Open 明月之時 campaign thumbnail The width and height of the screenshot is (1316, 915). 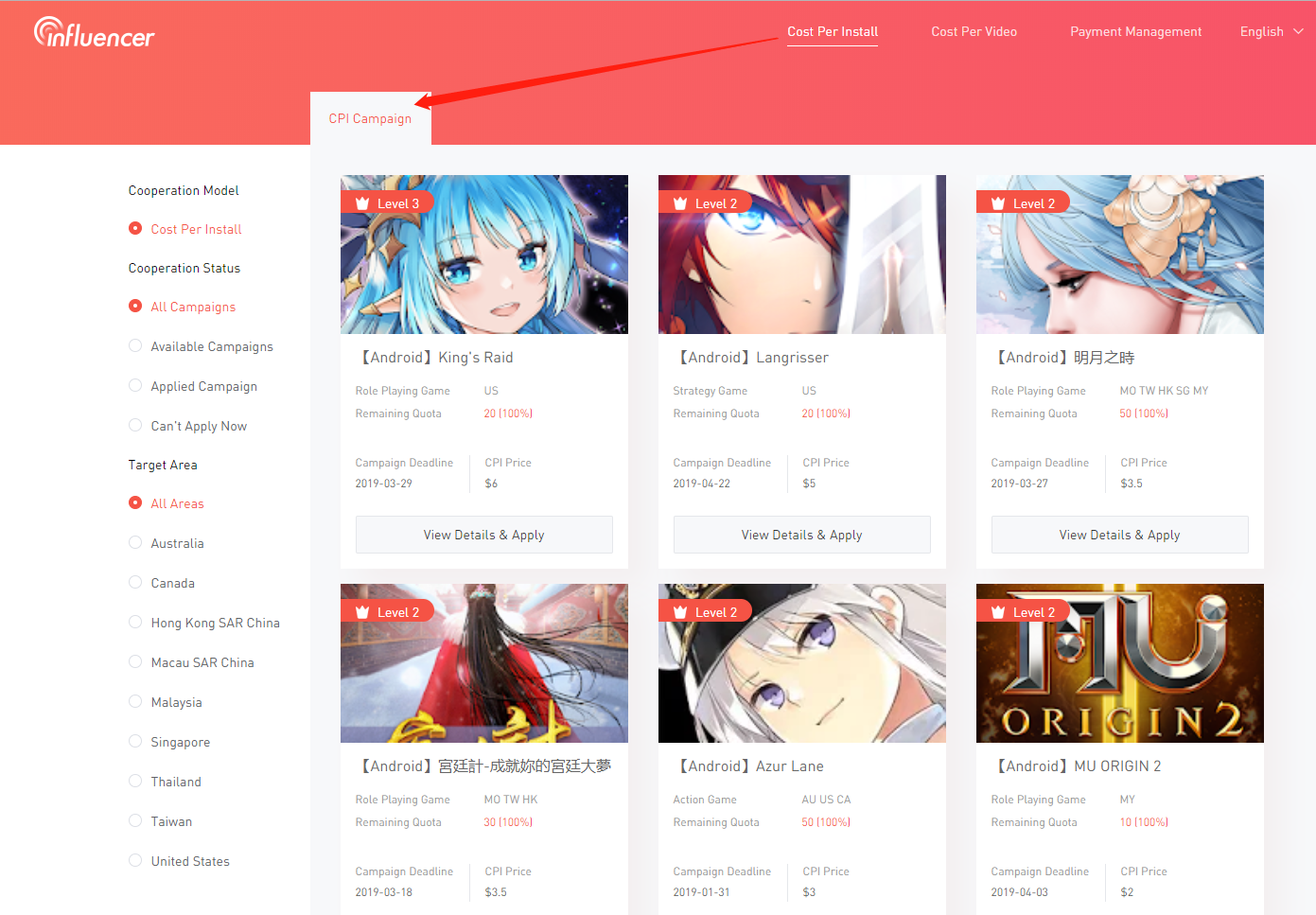(1120, 255)
